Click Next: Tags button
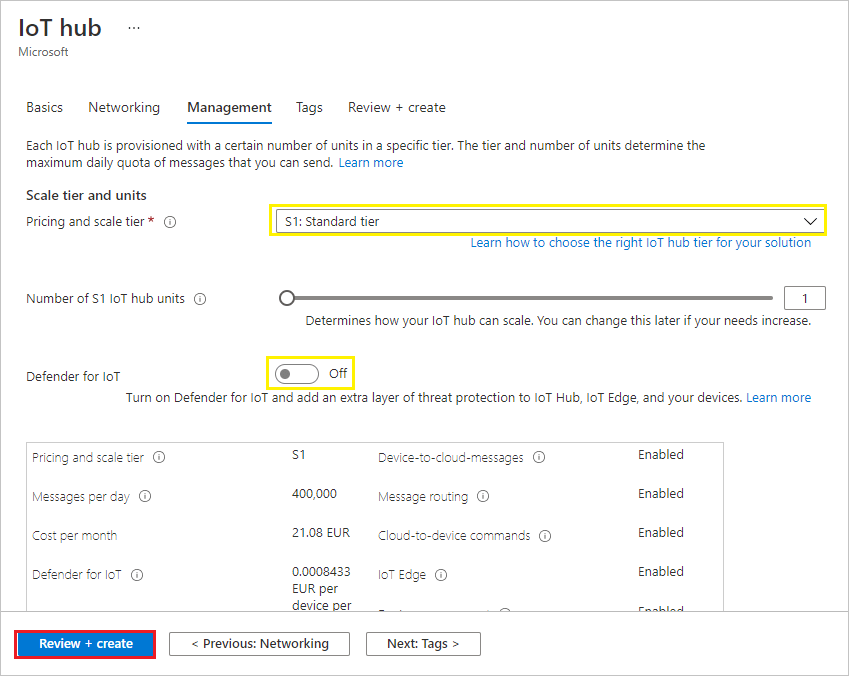This screenshot has height=676, width=849. 422,644
